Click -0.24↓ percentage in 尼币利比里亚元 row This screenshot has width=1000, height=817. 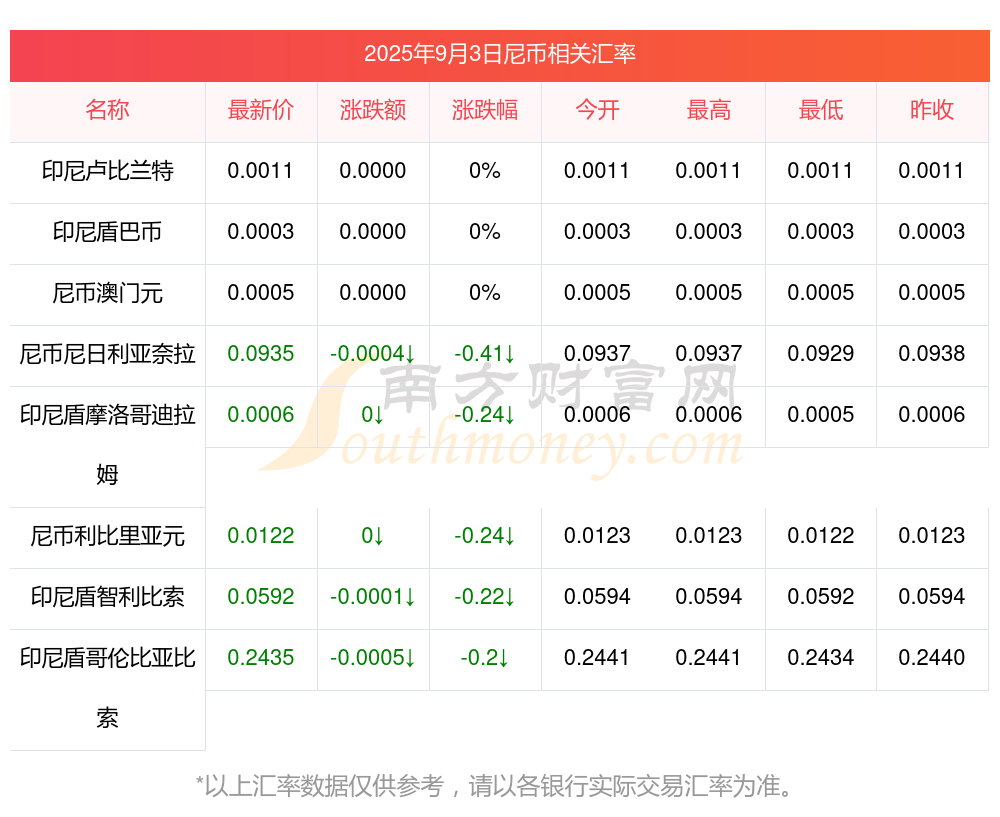tap(485, 536)
